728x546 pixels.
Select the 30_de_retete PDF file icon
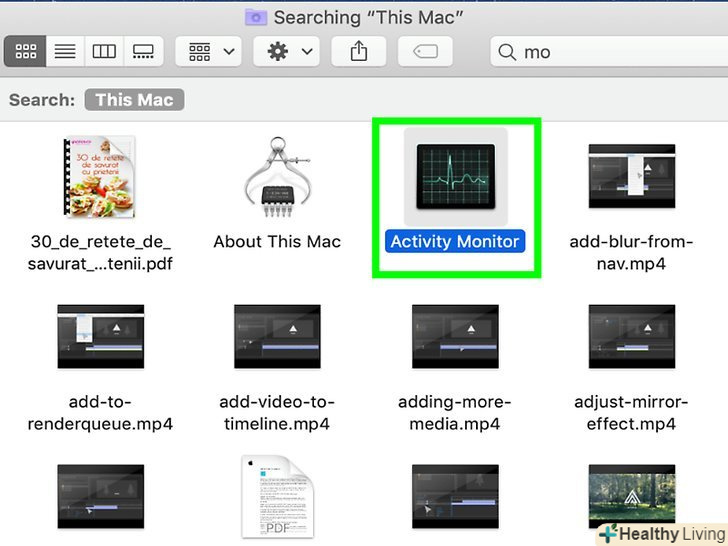coord(99,176)
